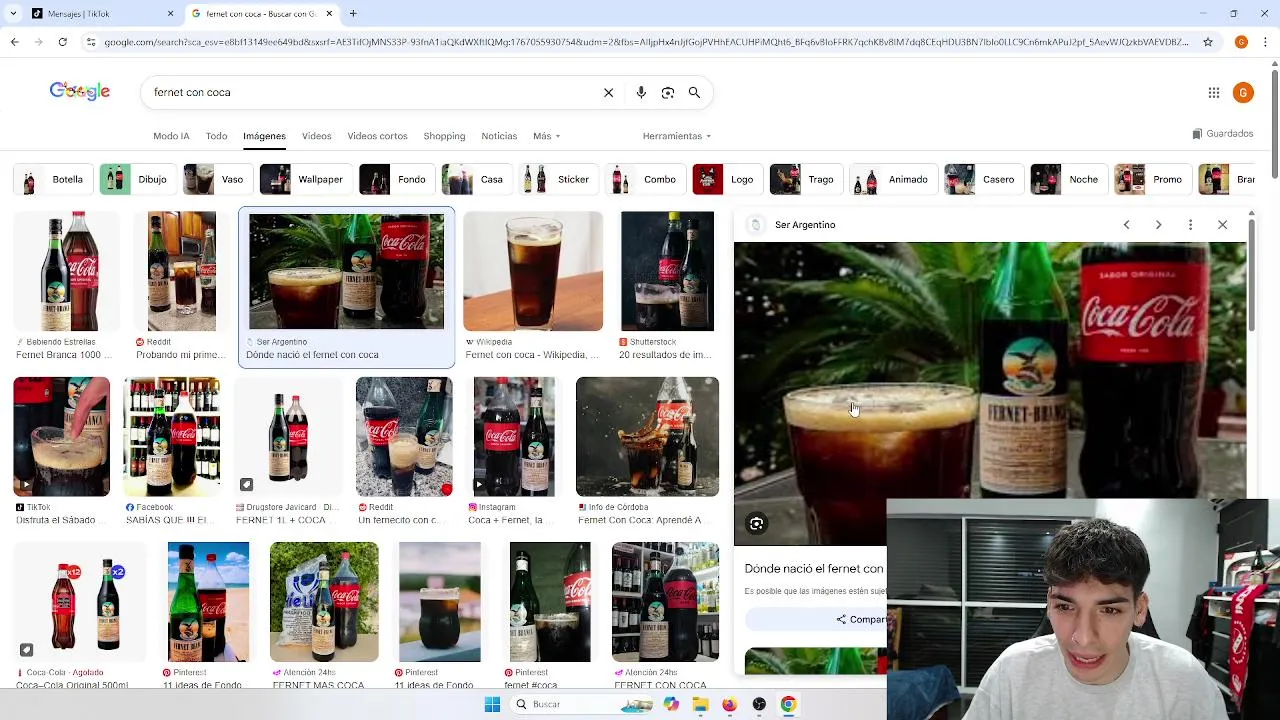Filter images by the Logo chip

point(727,180)
